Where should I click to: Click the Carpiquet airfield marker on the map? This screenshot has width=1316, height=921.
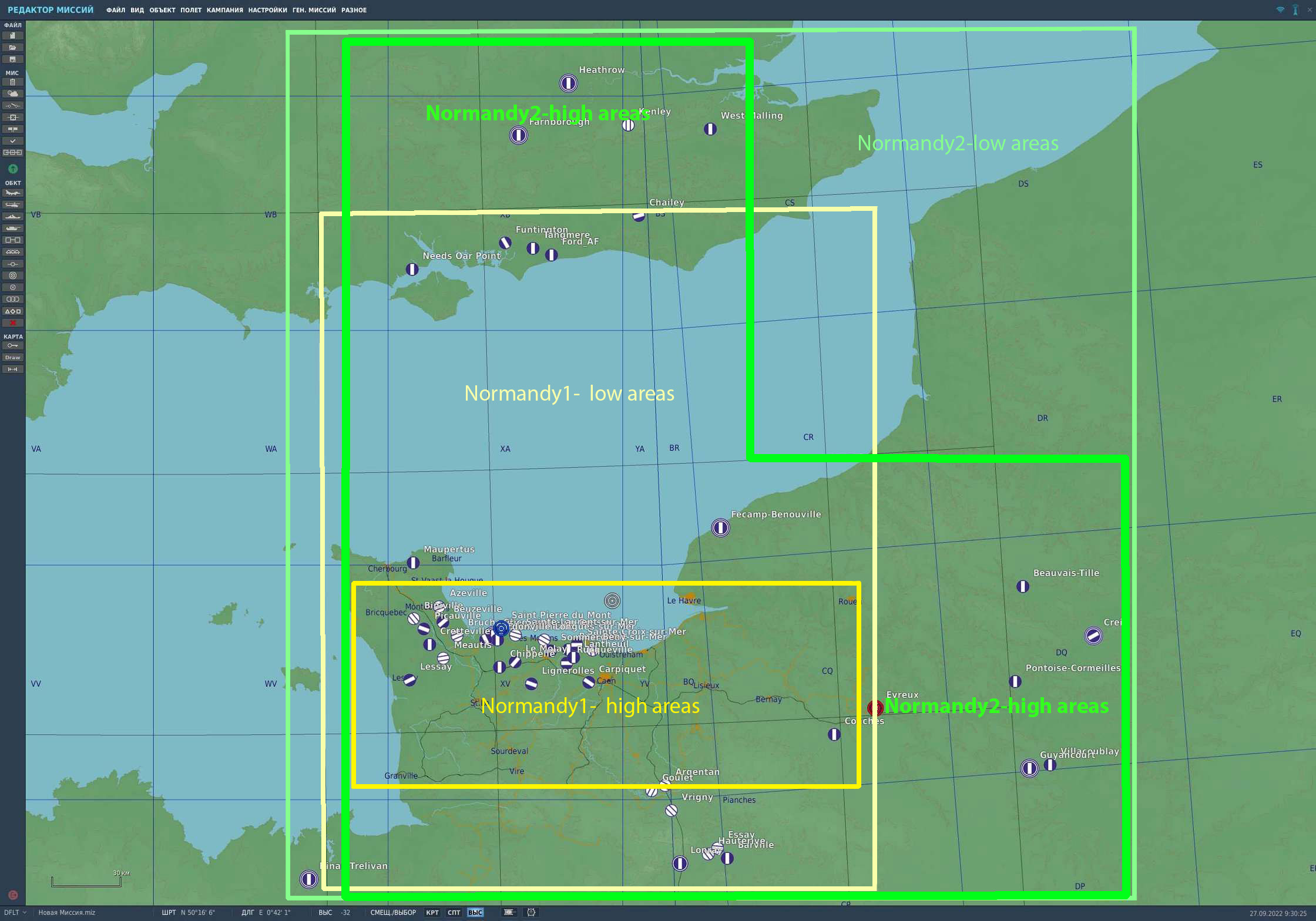click(x=589, y=683)
